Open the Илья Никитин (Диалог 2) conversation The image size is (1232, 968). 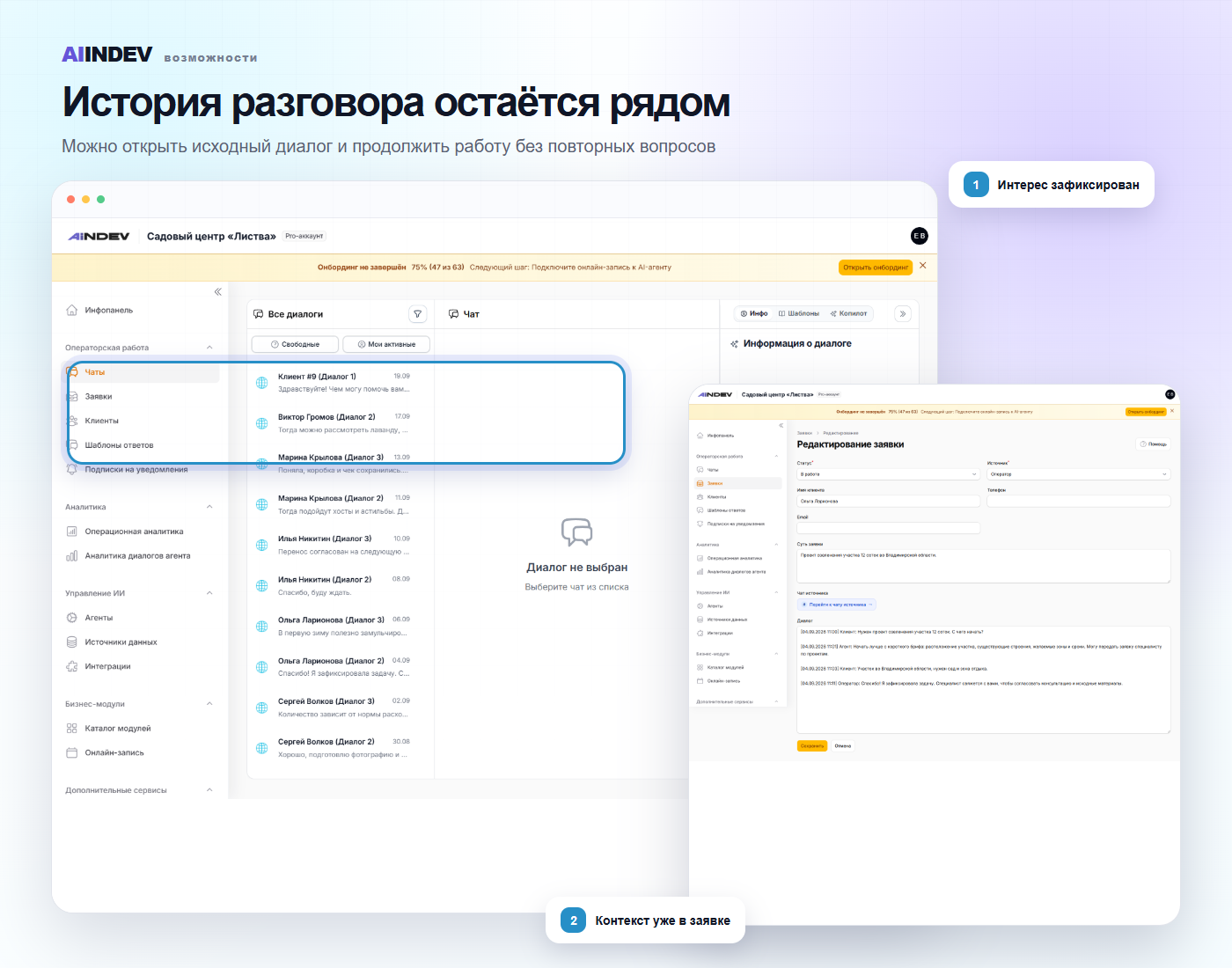point(341,586)
